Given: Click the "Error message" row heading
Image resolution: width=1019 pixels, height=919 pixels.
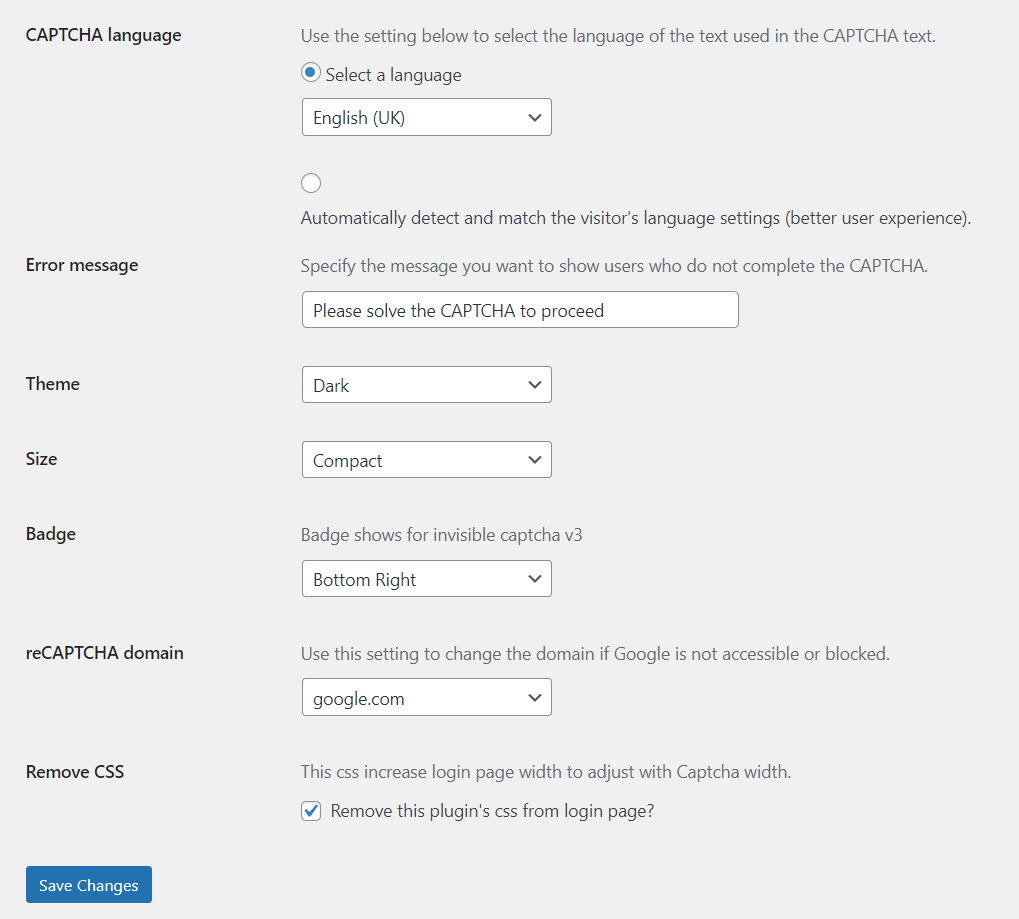Looking at the screenshot, I should (82, 265).
